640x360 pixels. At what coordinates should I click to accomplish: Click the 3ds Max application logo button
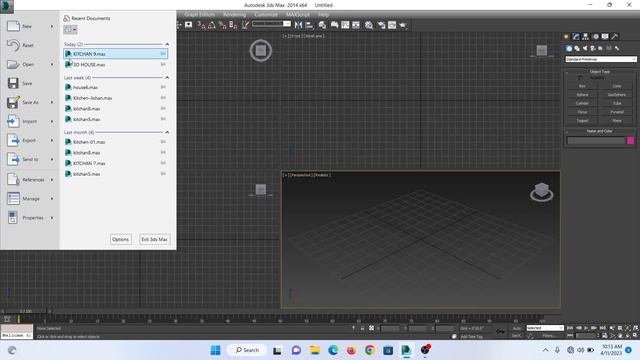coord(7,6)
